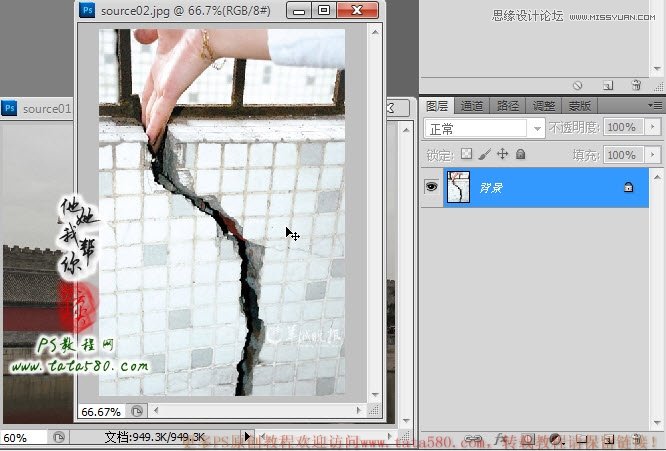Click the fx layer style icon

(x=501, y=438)
